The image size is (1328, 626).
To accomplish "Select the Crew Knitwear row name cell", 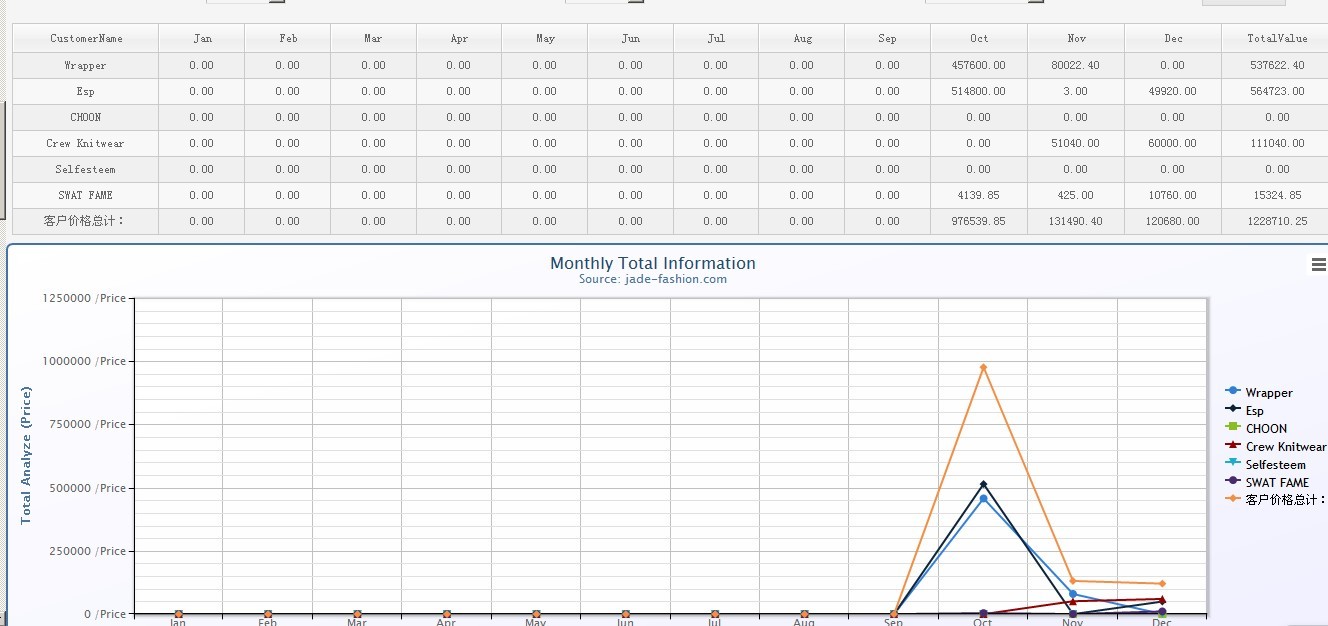I will click(x=85, y=144).
